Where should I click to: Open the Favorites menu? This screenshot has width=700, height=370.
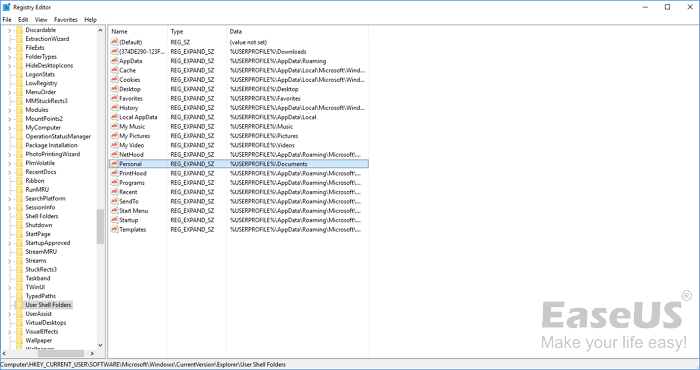click(66, 20)
